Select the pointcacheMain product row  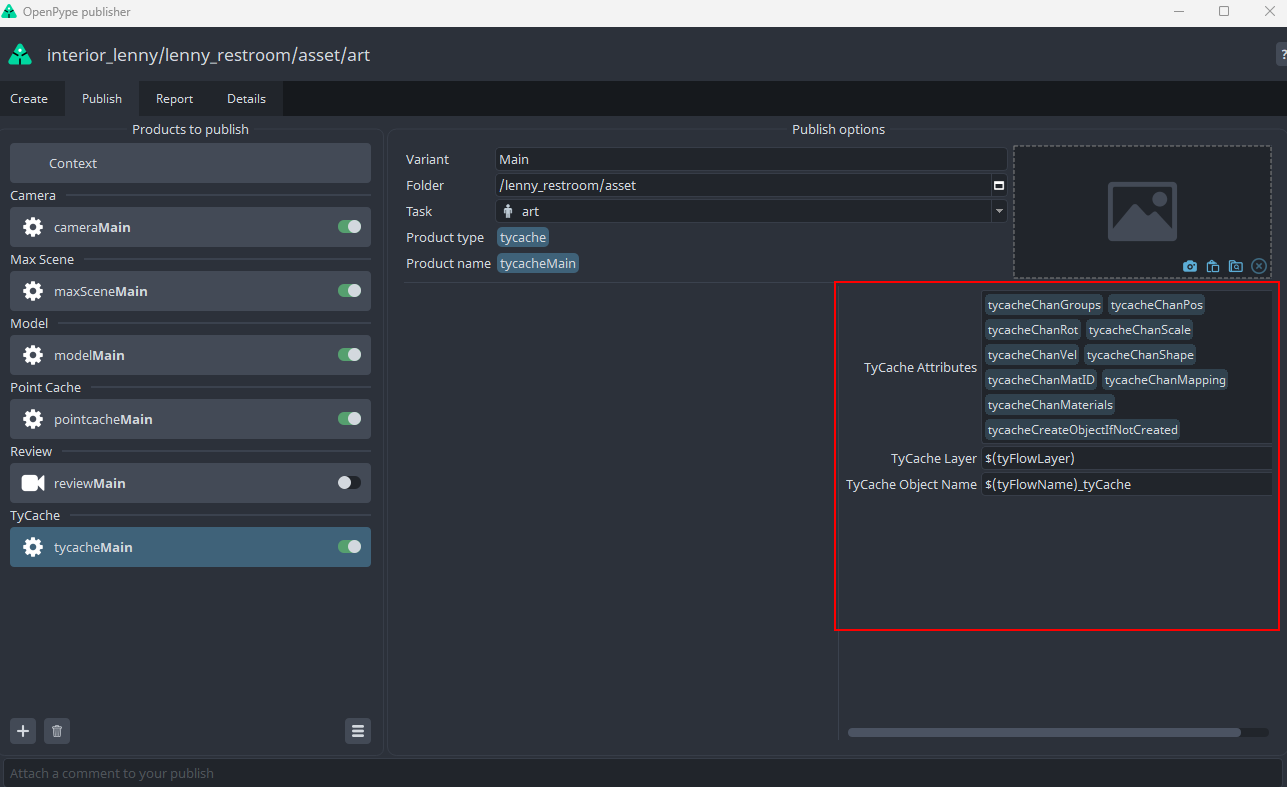190,419
